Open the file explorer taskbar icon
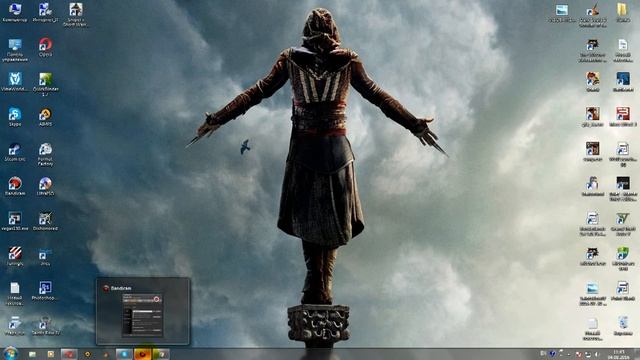The width and height of the screenshot is (640, 360). tap(32, 354)
